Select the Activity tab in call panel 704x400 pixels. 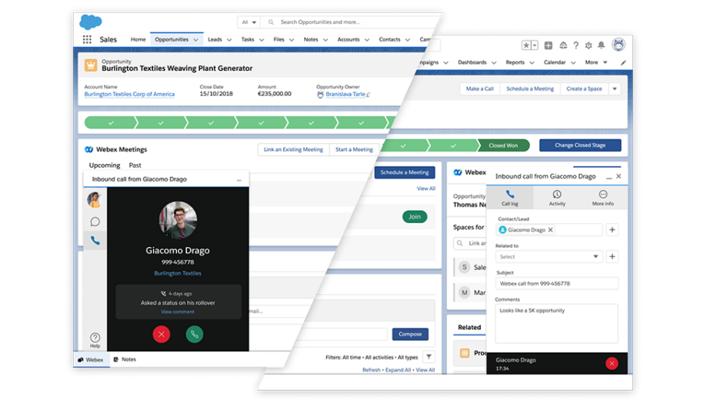coord(557,198)
